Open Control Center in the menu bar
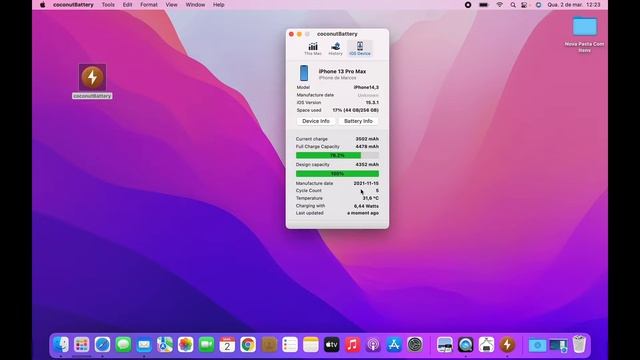The width and height of the screenshot is (640, 360). coord(524,5)
